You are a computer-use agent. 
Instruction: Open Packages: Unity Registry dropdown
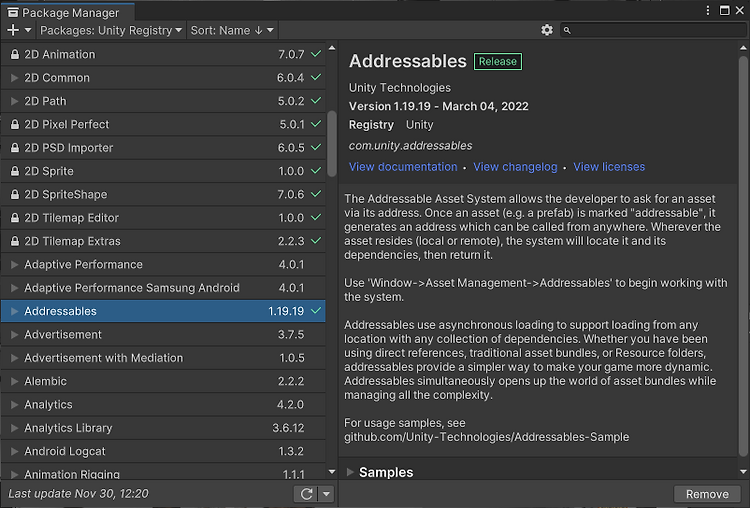(111, 30)
